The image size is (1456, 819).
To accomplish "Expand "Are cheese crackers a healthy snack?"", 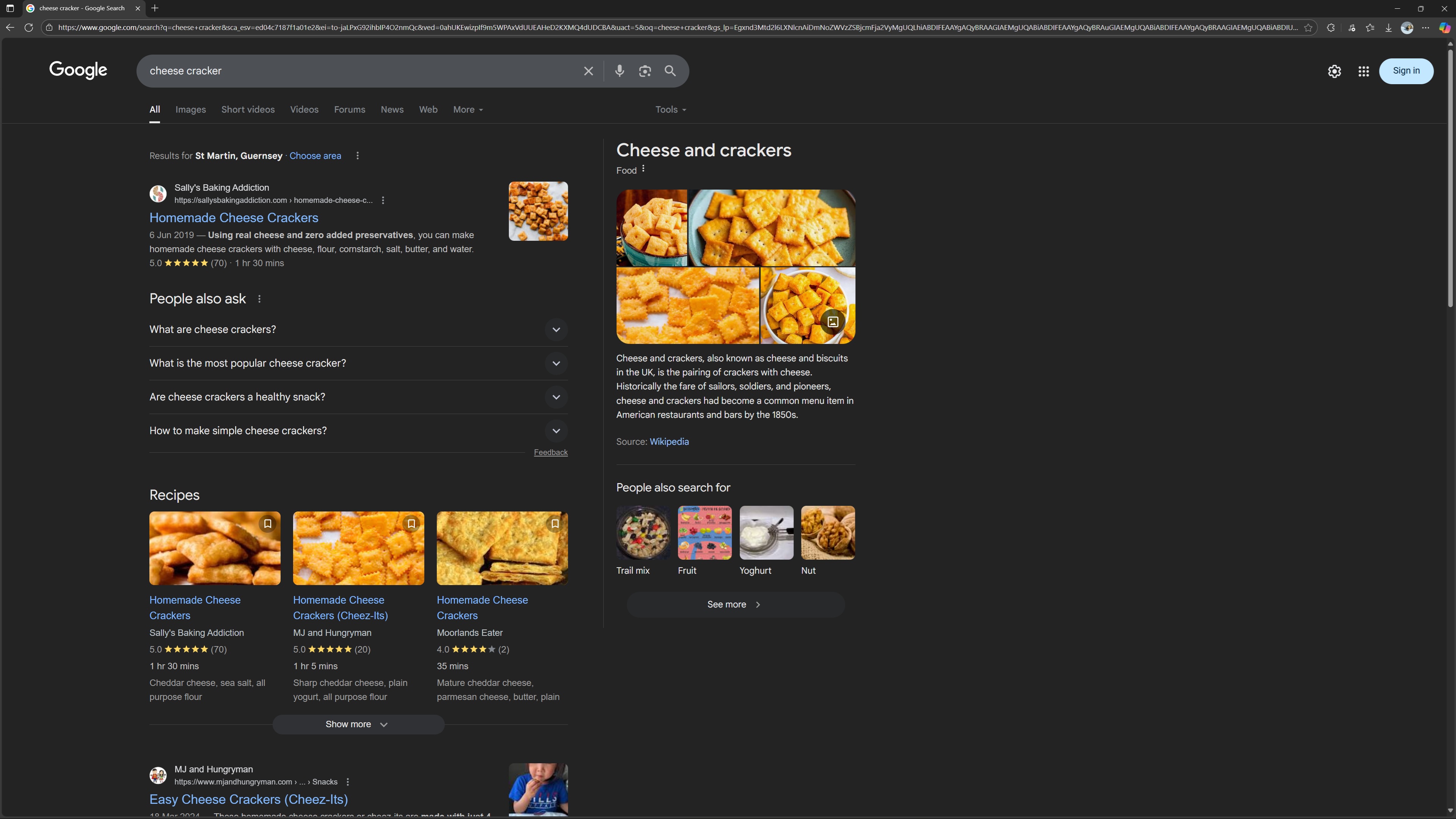I will (x=556, y=397).
